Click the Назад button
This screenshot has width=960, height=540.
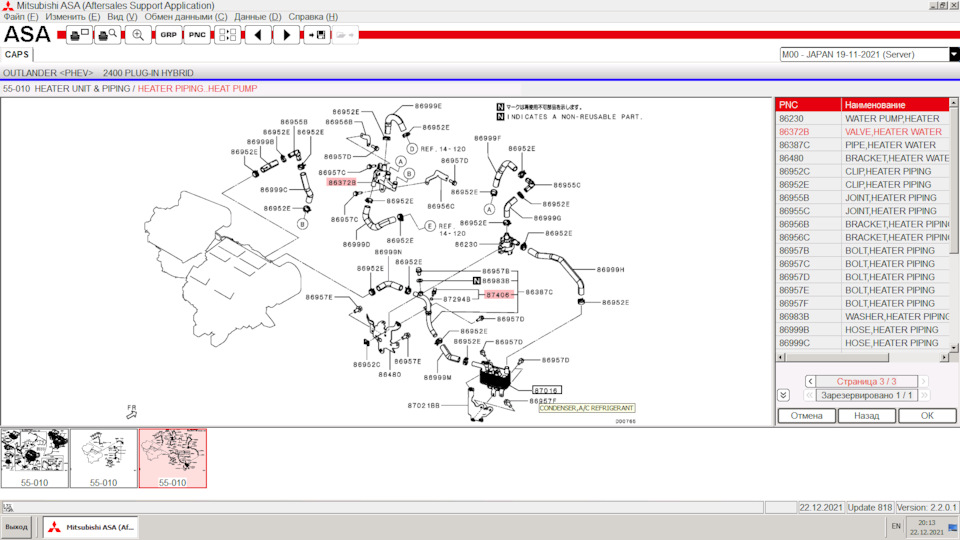coord(866,416)
